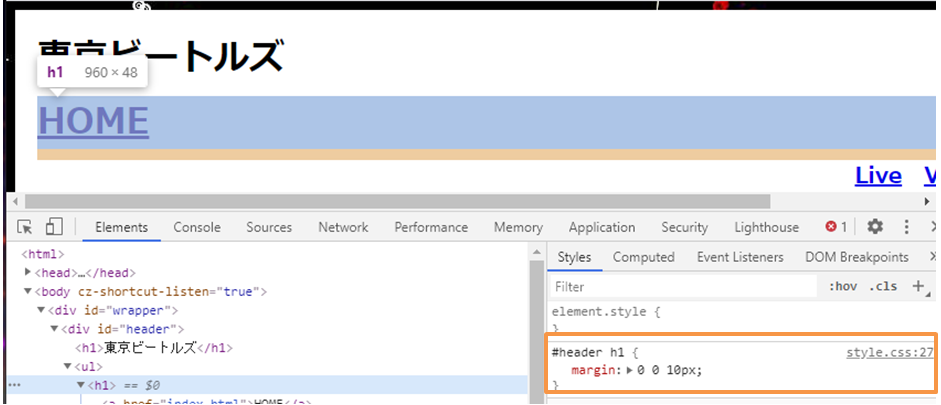Open the style.css:27 source link

(889, 352)
